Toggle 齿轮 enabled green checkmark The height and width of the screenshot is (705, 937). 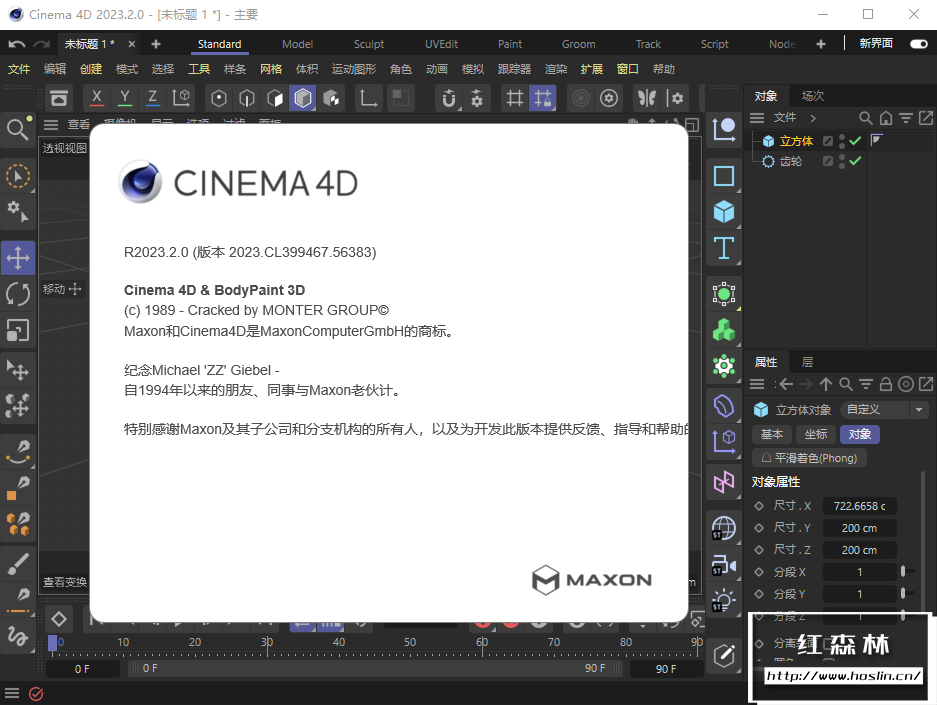(855, 161)
